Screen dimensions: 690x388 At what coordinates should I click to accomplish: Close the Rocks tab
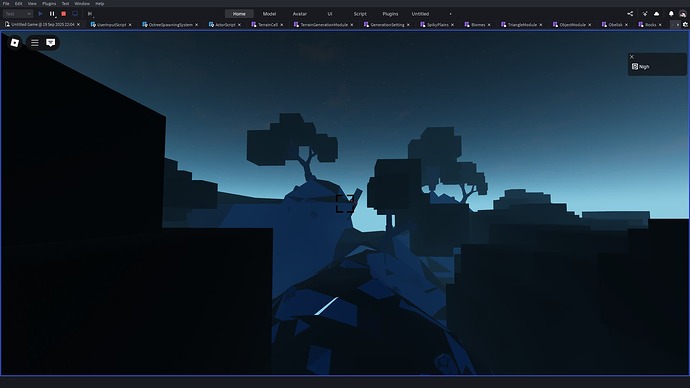point(660,25)
